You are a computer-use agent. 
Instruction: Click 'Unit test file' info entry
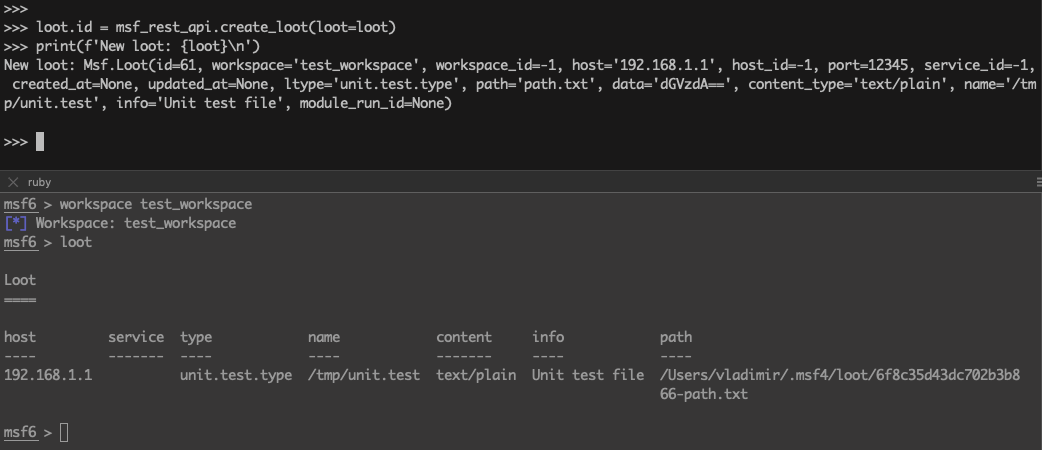point(588,375)
